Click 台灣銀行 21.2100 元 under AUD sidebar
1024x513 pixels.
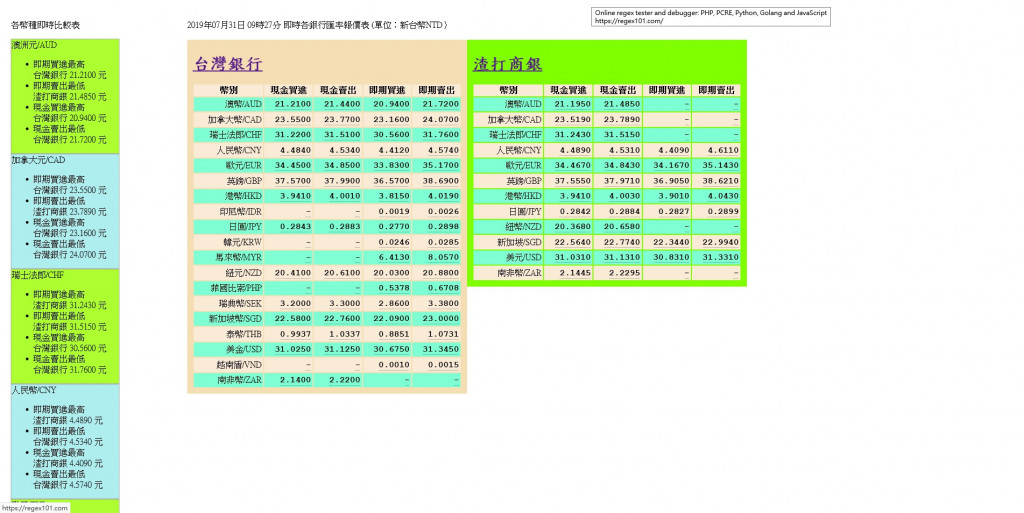[x=70, y=75]
